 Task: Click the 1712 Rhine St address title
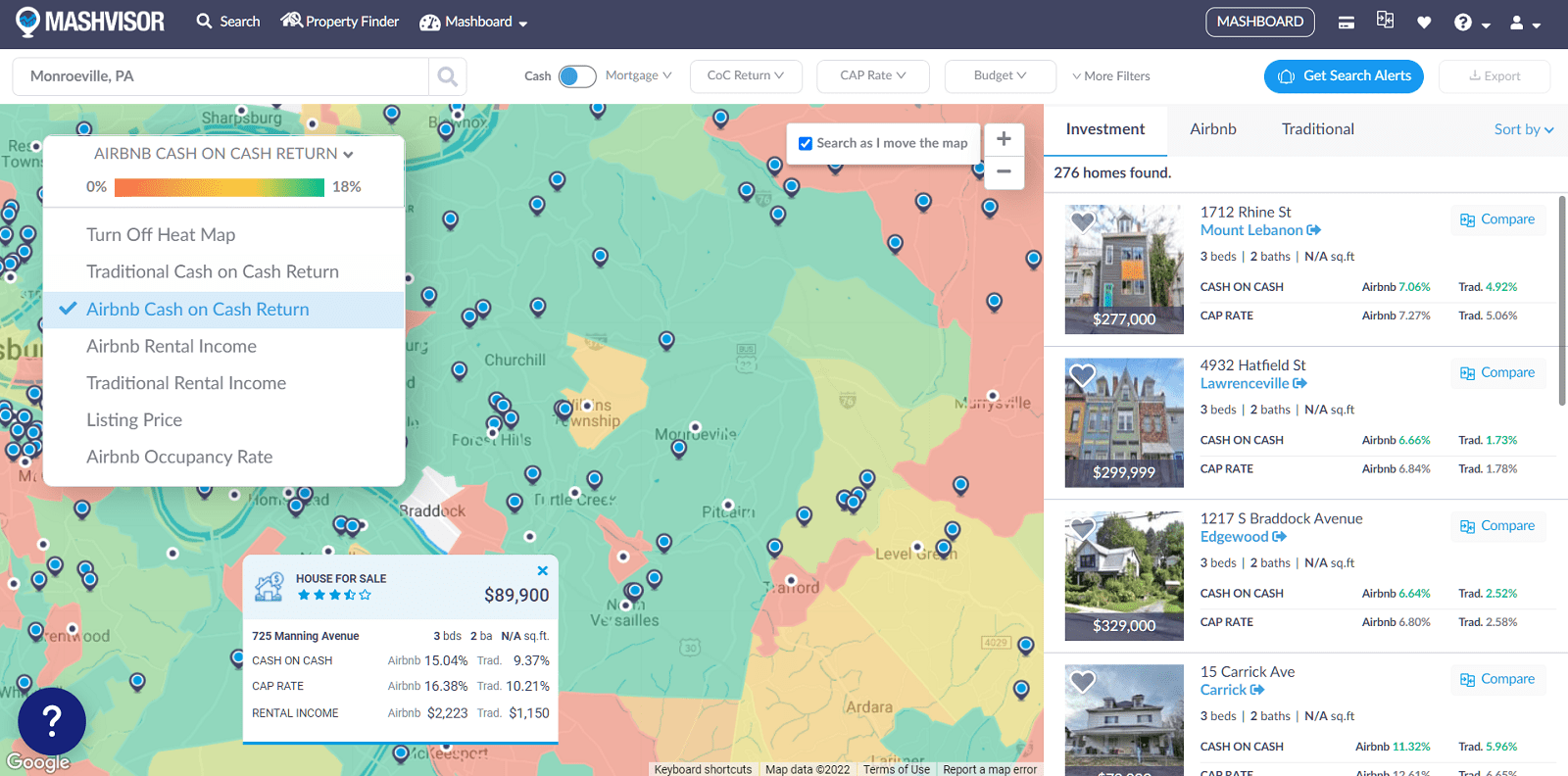pyautogui.click(x=1246, y=212)
